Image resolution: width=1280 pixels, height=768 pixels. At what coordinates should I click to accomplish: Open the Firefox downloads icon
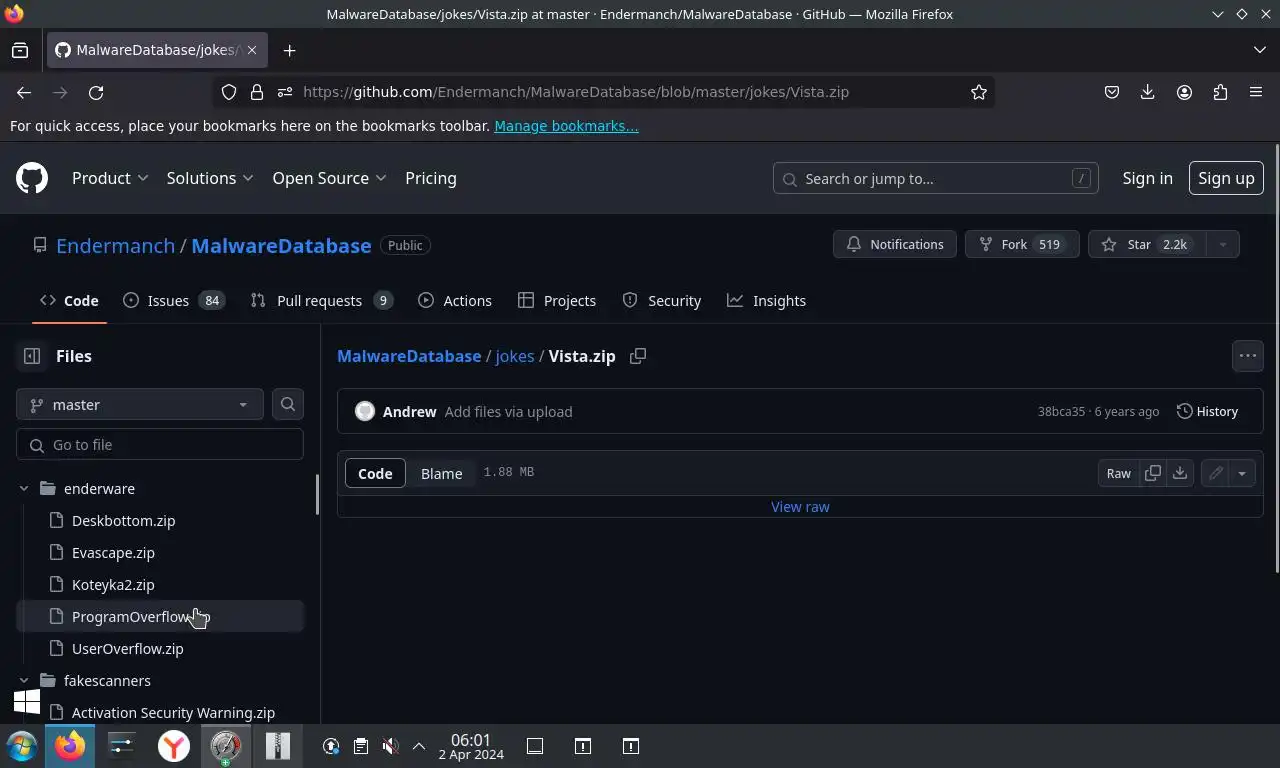(1148, 92)
